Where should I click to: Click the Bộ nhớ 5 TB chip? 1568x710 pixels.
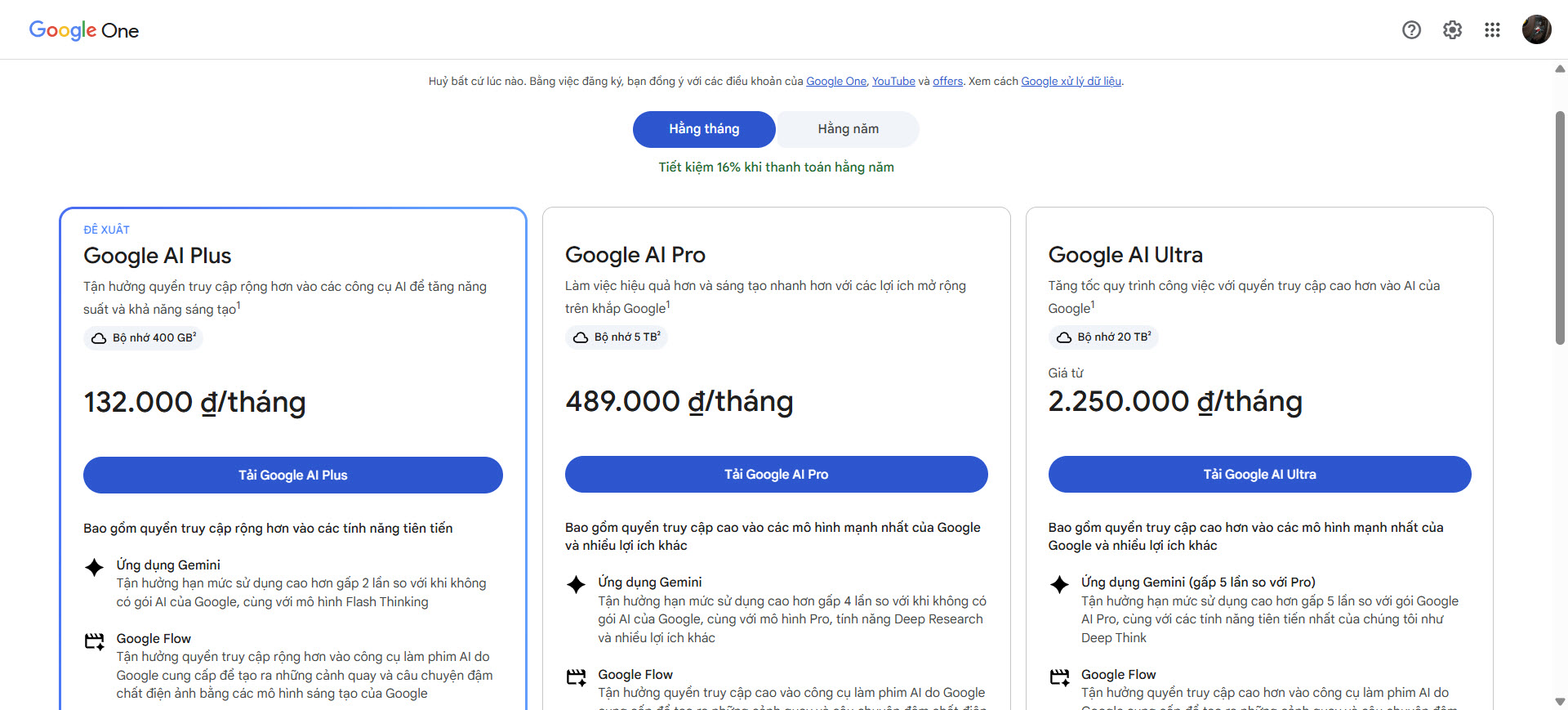coord(616,337)
